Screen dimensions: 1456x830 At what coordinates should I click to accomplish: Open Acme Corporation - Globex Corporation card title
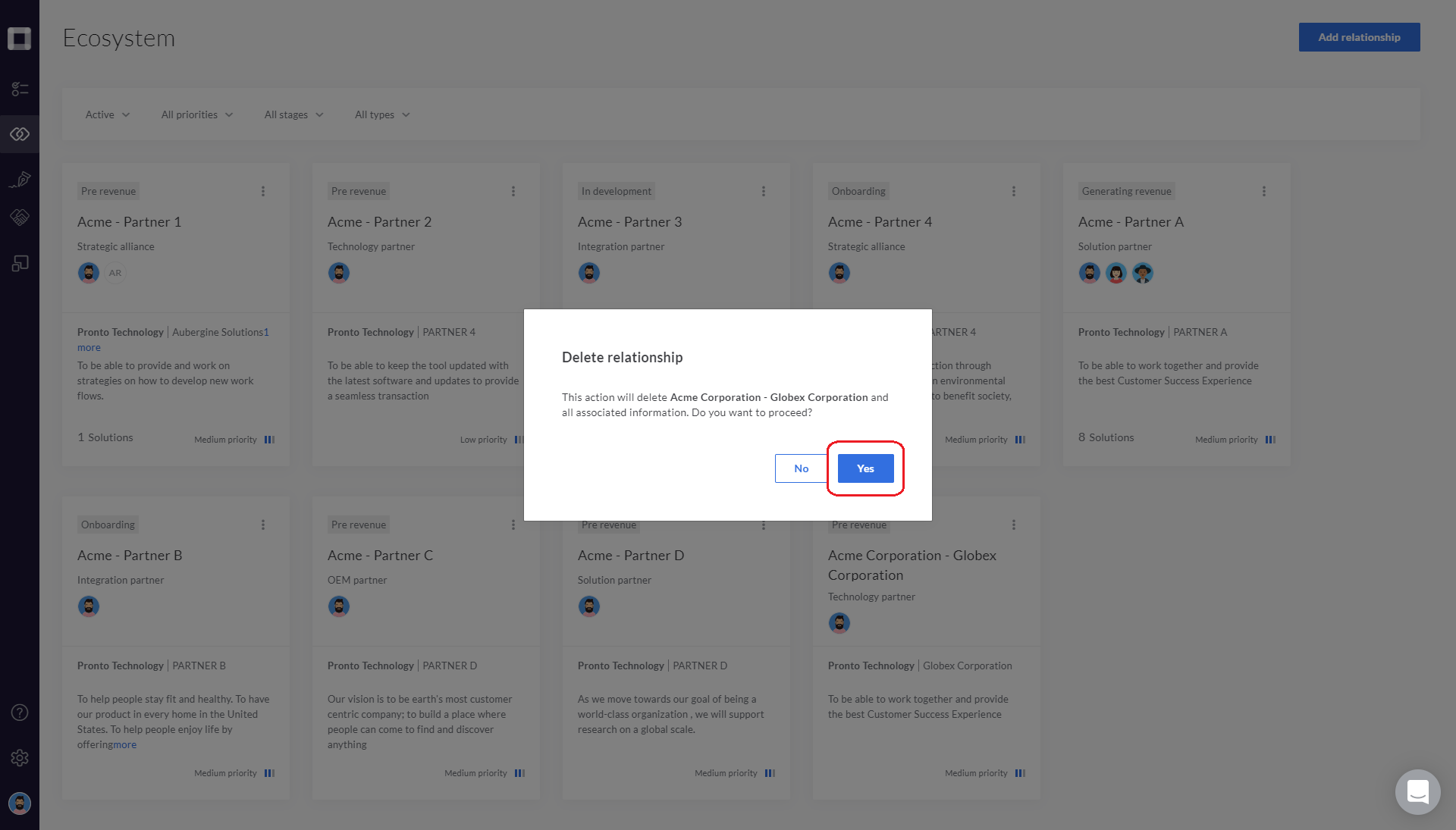[x=912, y=565]
